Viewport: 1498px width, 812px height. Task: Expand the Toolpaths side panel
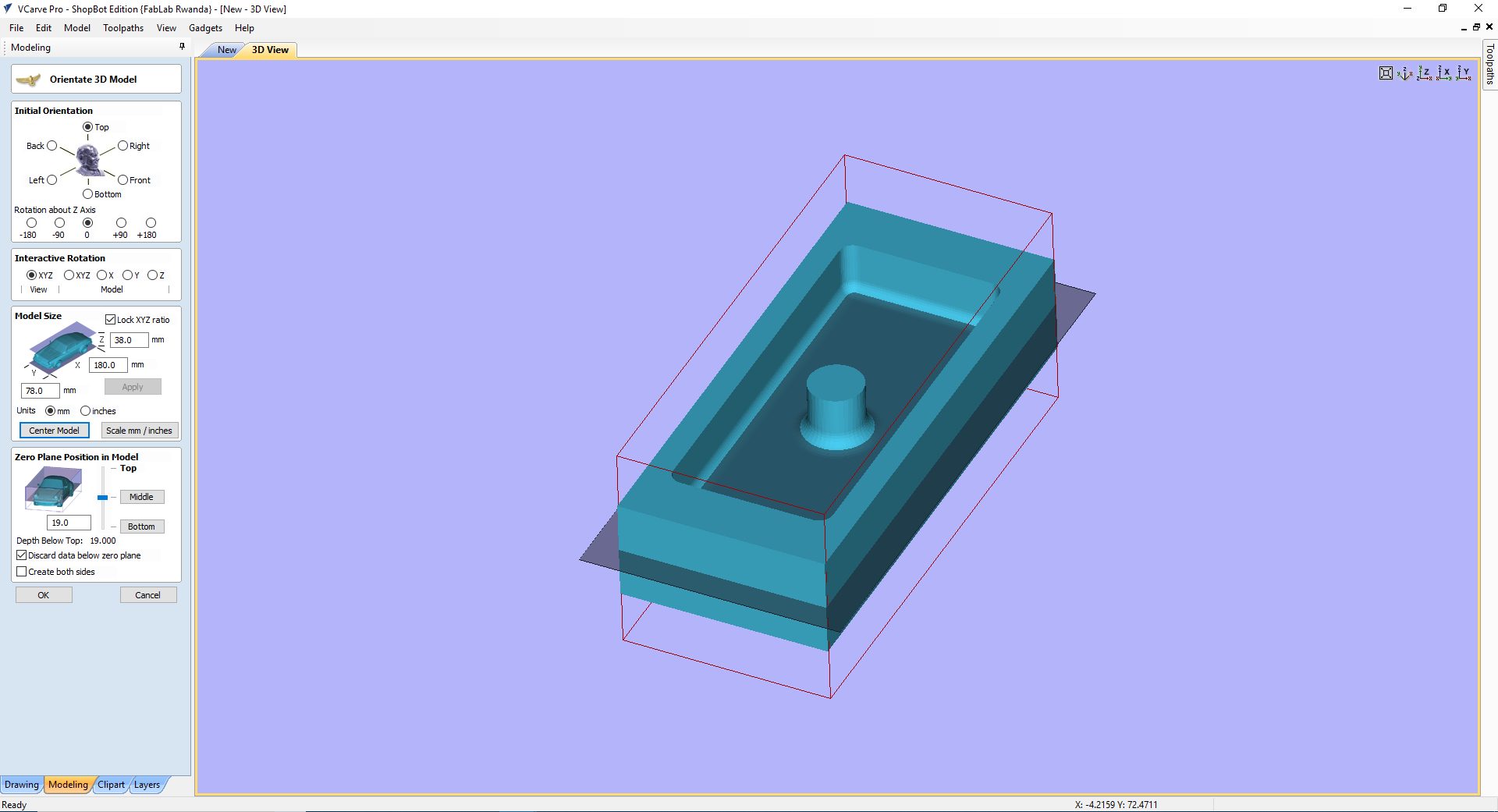1489,64
